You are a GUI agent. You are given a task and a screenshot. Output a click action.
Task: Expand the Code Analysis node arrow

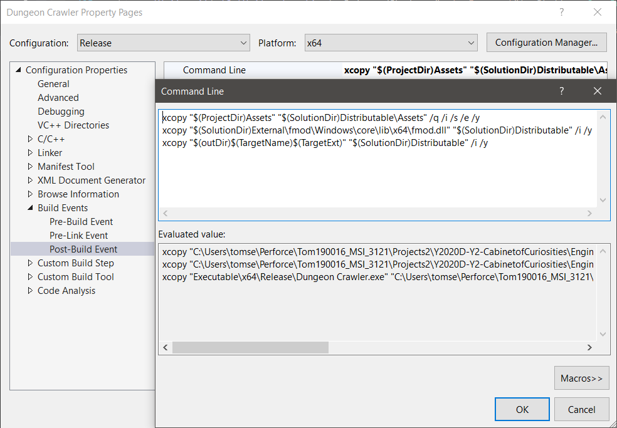click(x=30, y=290)
